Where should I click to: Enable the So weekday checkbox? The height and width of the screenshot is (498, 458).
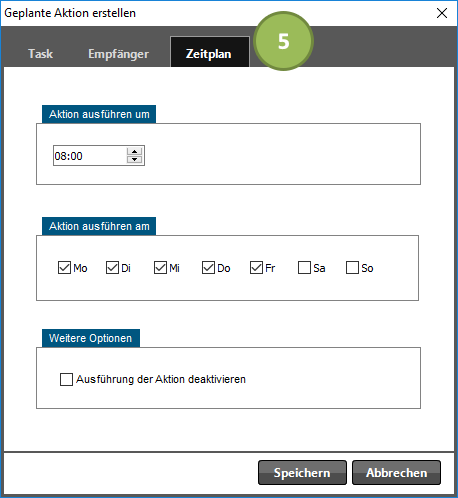click(x=352, y=268)
